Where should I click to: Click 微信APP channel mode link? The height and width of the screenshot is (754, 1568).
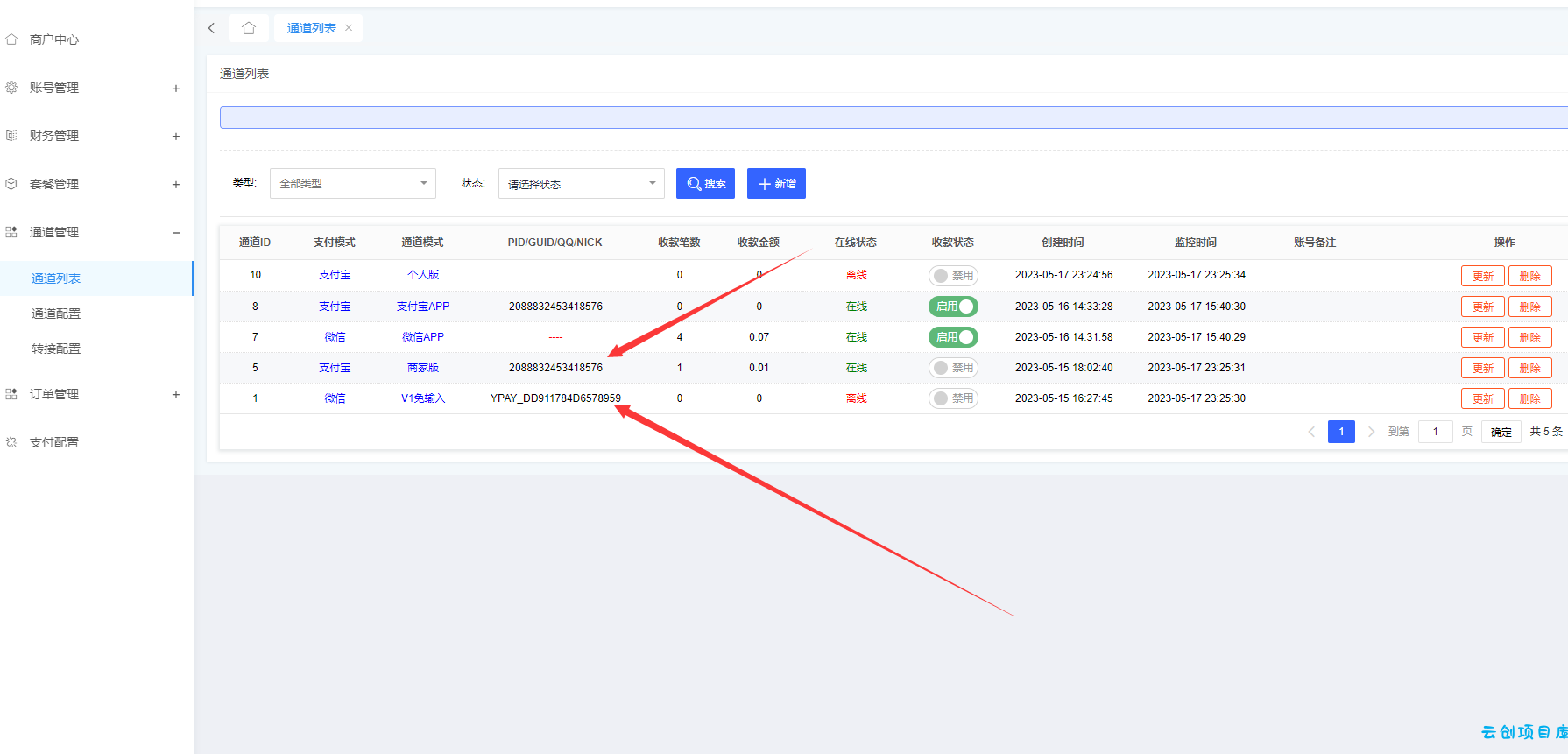click(423, 337)
